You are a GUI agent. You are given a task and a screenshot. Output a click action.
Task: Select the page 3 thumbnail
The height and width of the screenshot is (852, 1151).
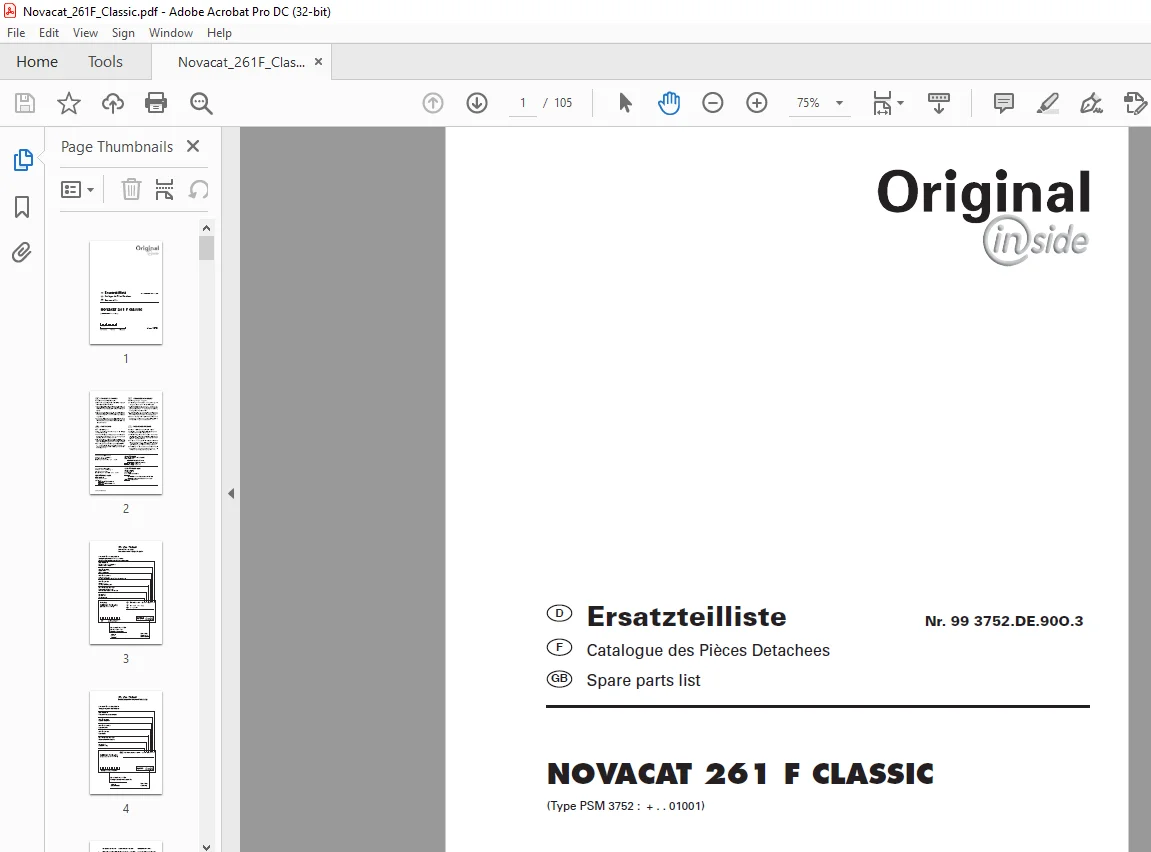coord(126,593)
